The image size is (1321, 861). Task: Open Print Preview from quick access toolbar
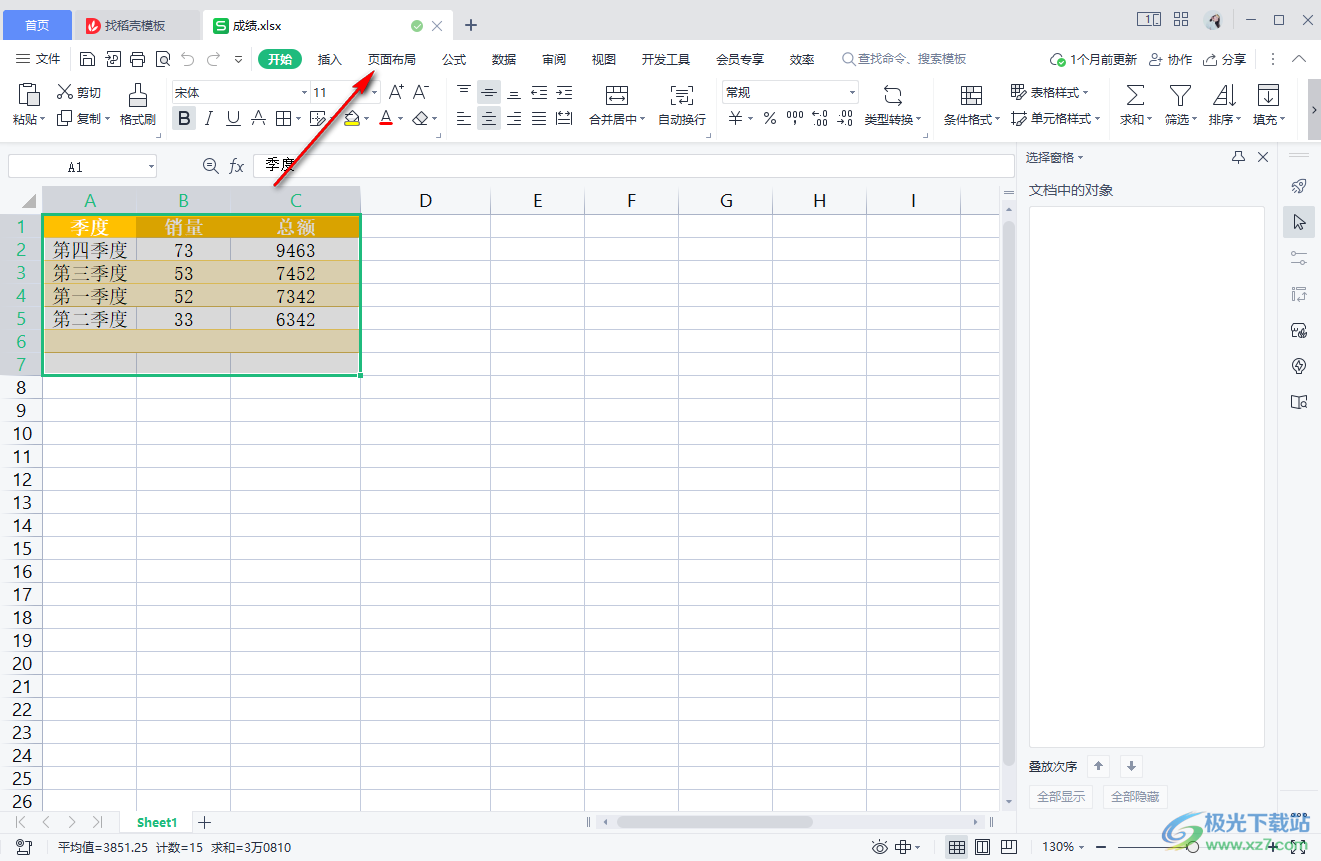tap(163, 59)
